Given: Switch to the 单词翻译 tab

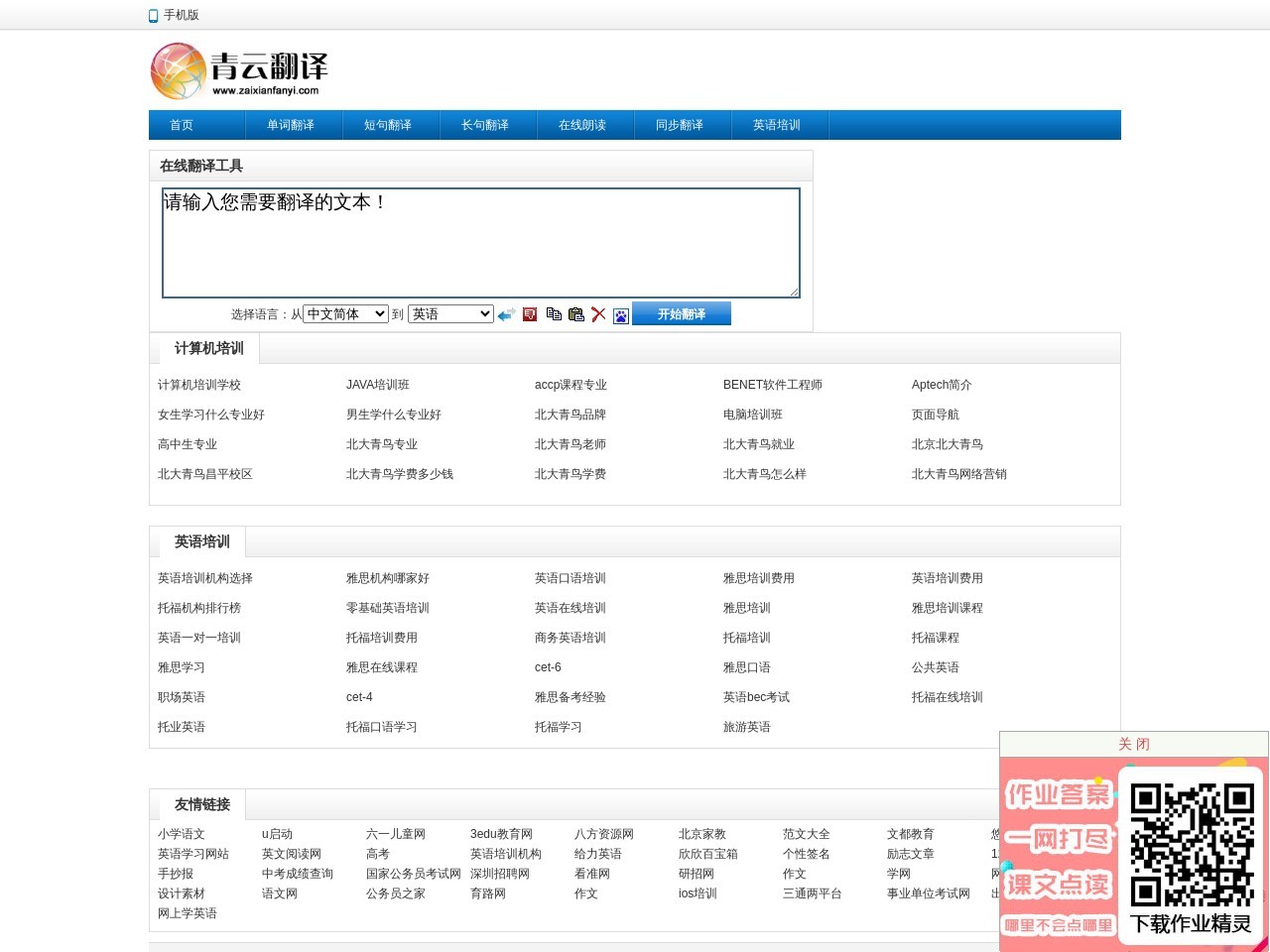Looking at the screenshot, I should coord(293,124).
